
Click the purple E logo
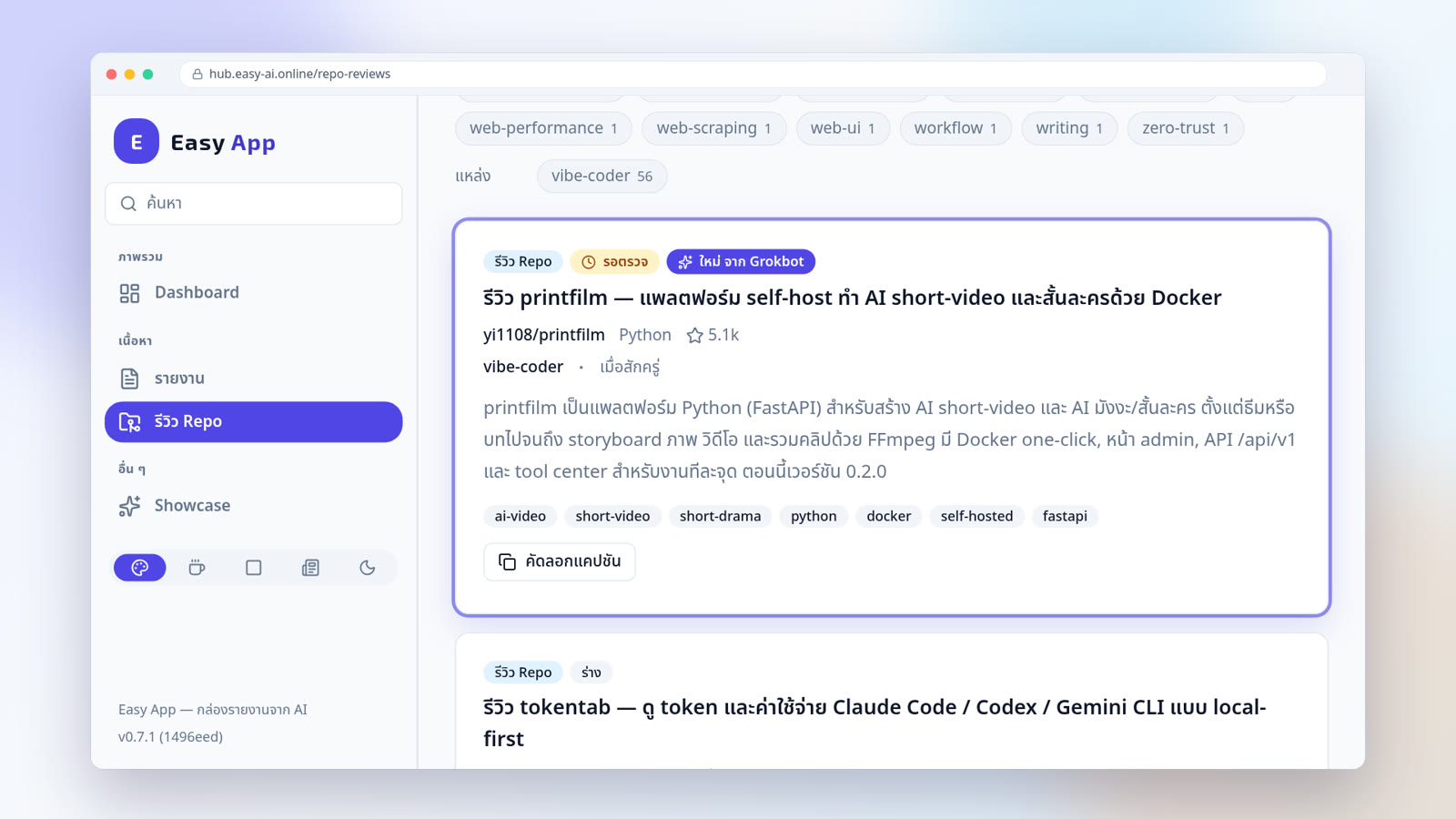tap(136, 142)
